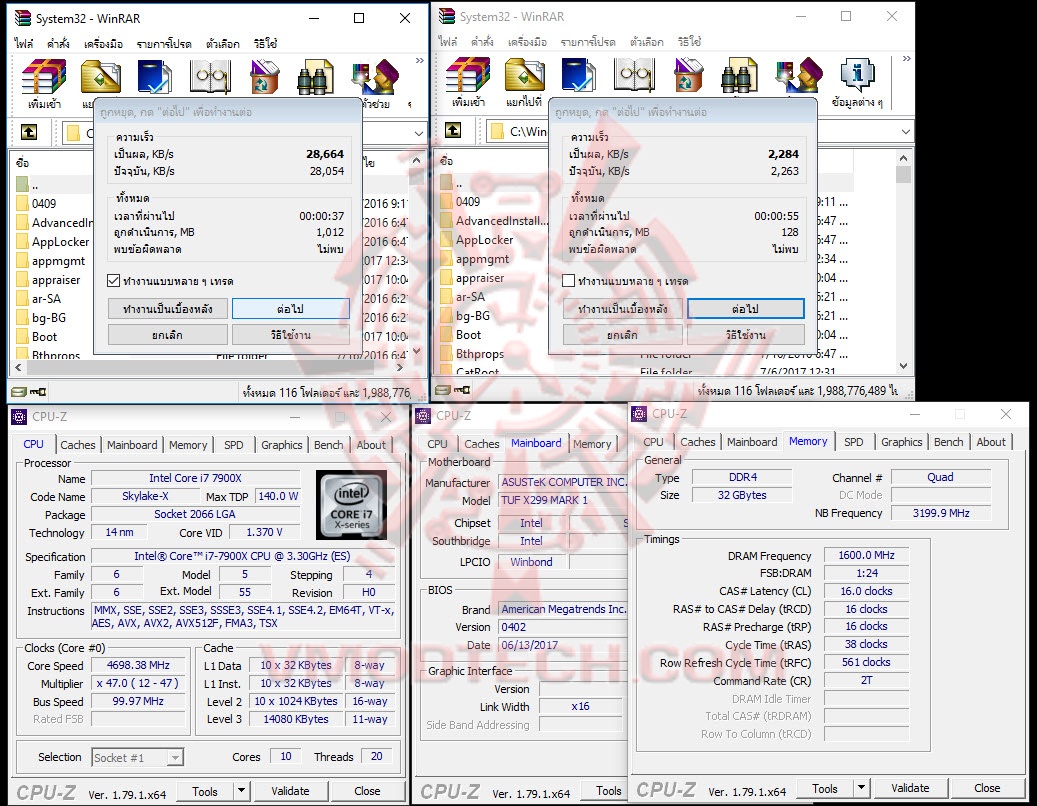This screenshot has width=1037, height=806.
Task: Click Find (binoculars) icon in left WinRAR toolbar
Action: [315, 77]
